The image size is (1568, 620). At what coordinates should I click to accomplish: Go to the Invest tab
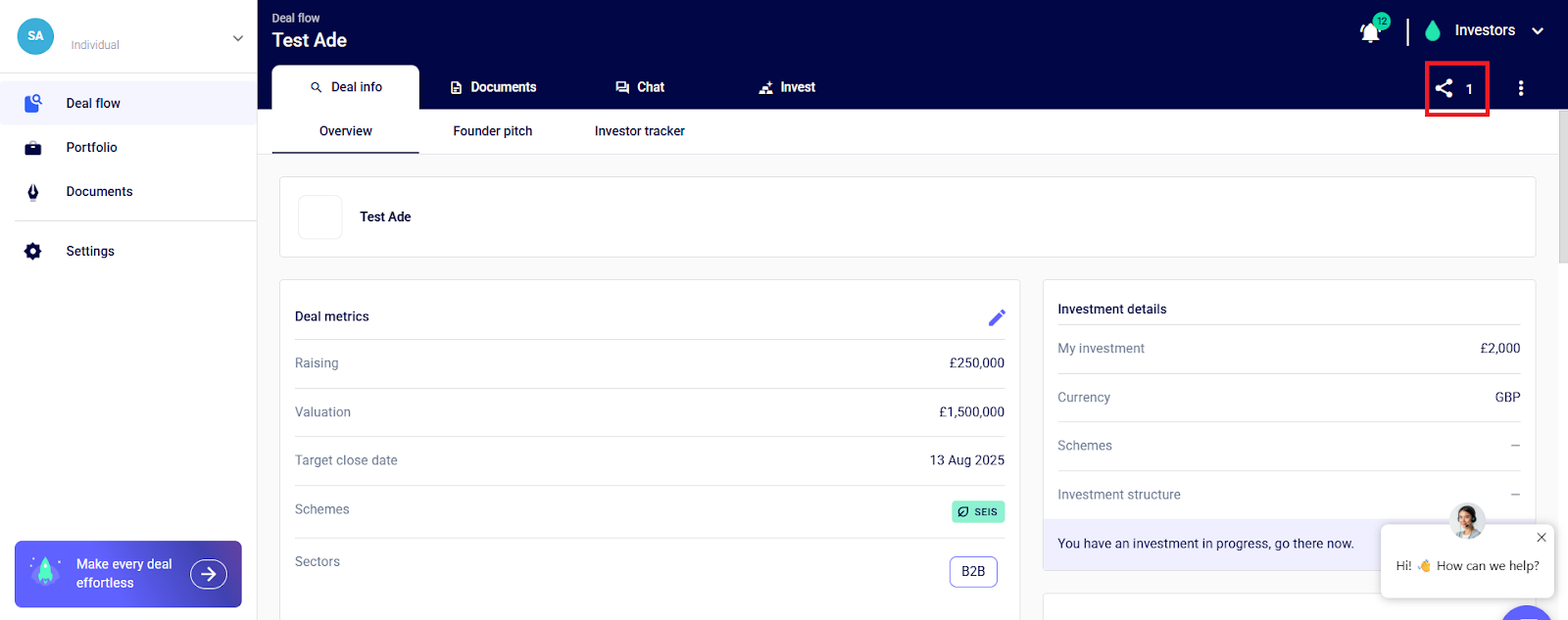coord(787,87)
